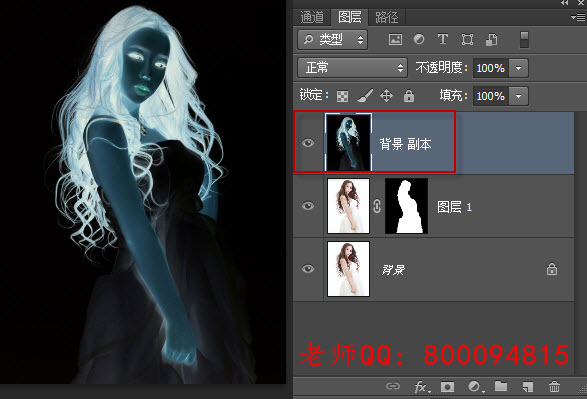This screenshot has height=399, width=587.
Task: Toggle lock position move icon
Action: pyautogui.click(x=386, y=96)
